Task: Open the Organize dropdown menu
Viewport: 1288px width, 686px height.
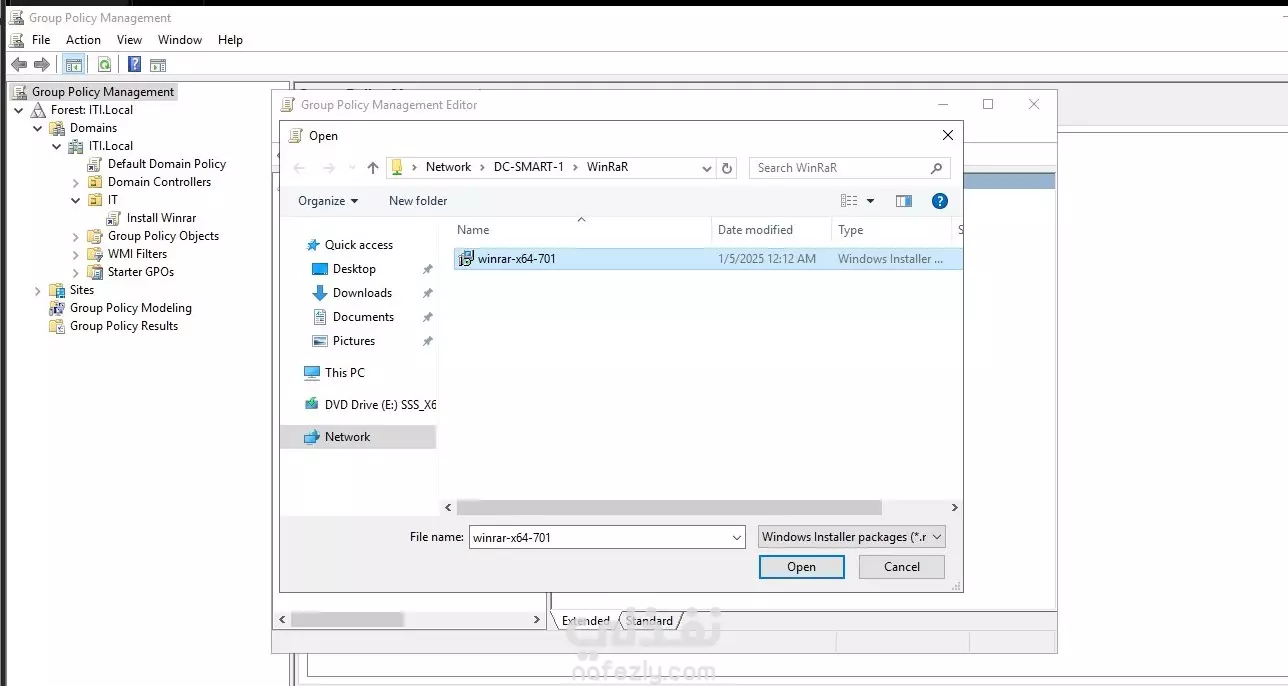Action: coord(328,201)
